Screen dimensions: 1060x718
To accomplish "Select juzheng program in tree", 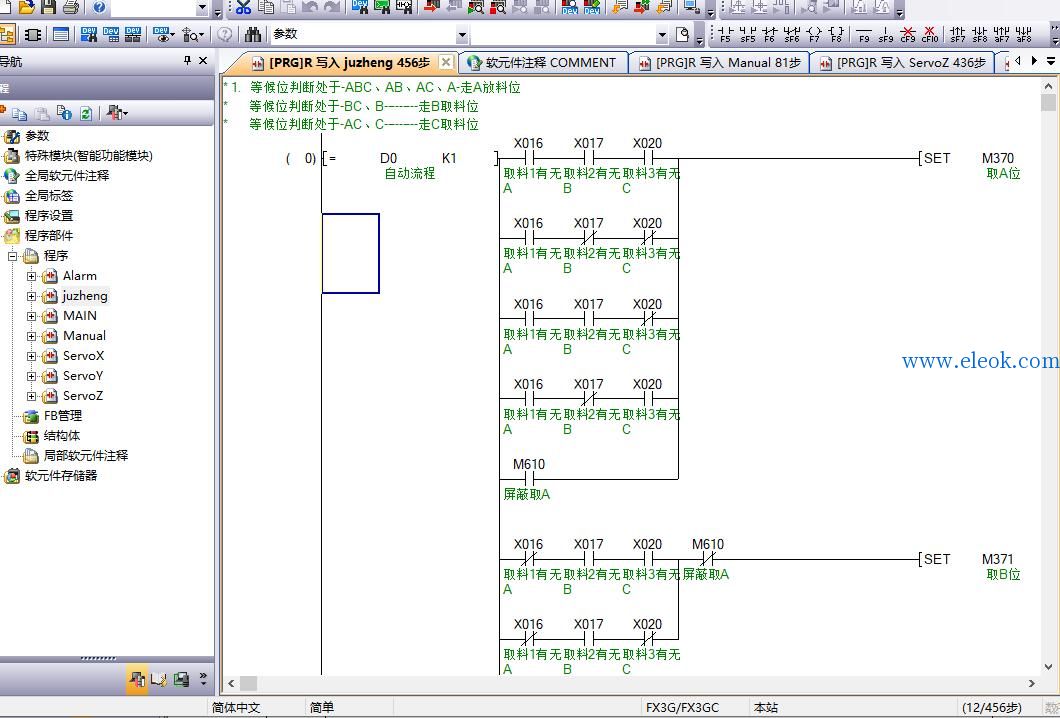I will click(x=85, y=295).
